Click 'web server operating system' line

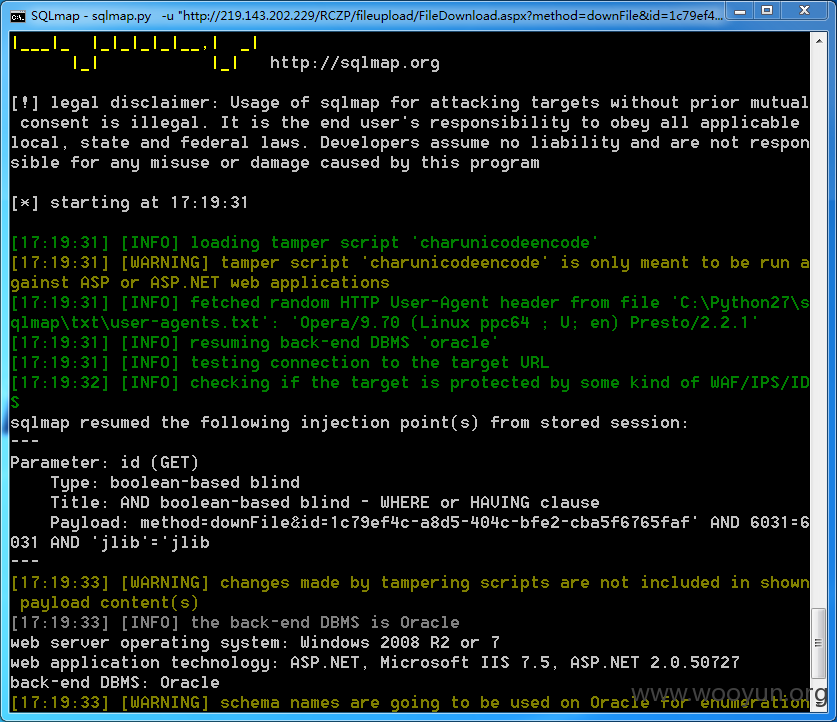pos(255,642)
